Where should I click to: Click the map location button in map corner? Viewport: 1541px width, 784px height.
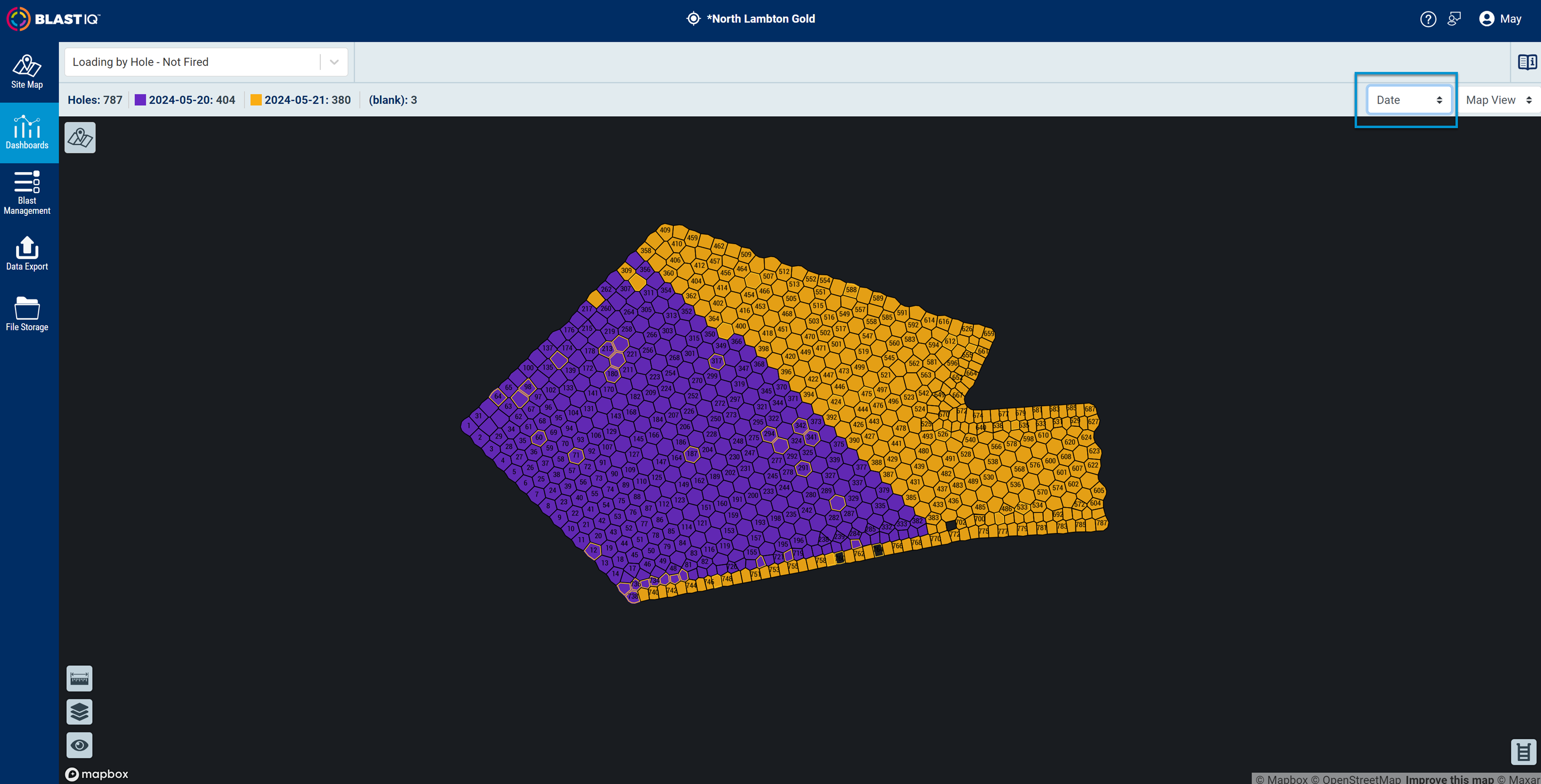click(80, 137)
